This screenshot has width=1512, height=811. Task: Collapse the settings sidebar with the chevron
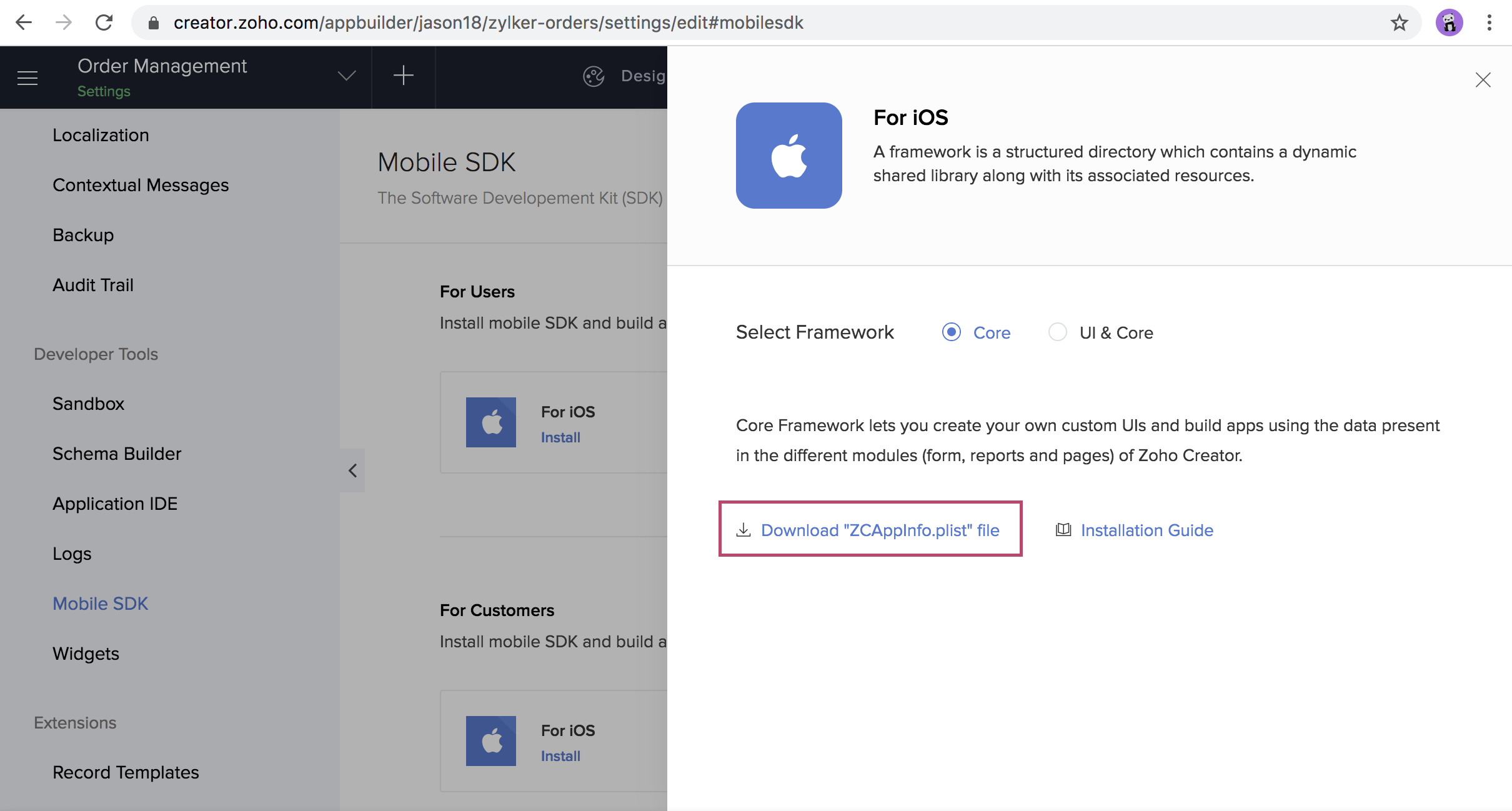(353, 470)
